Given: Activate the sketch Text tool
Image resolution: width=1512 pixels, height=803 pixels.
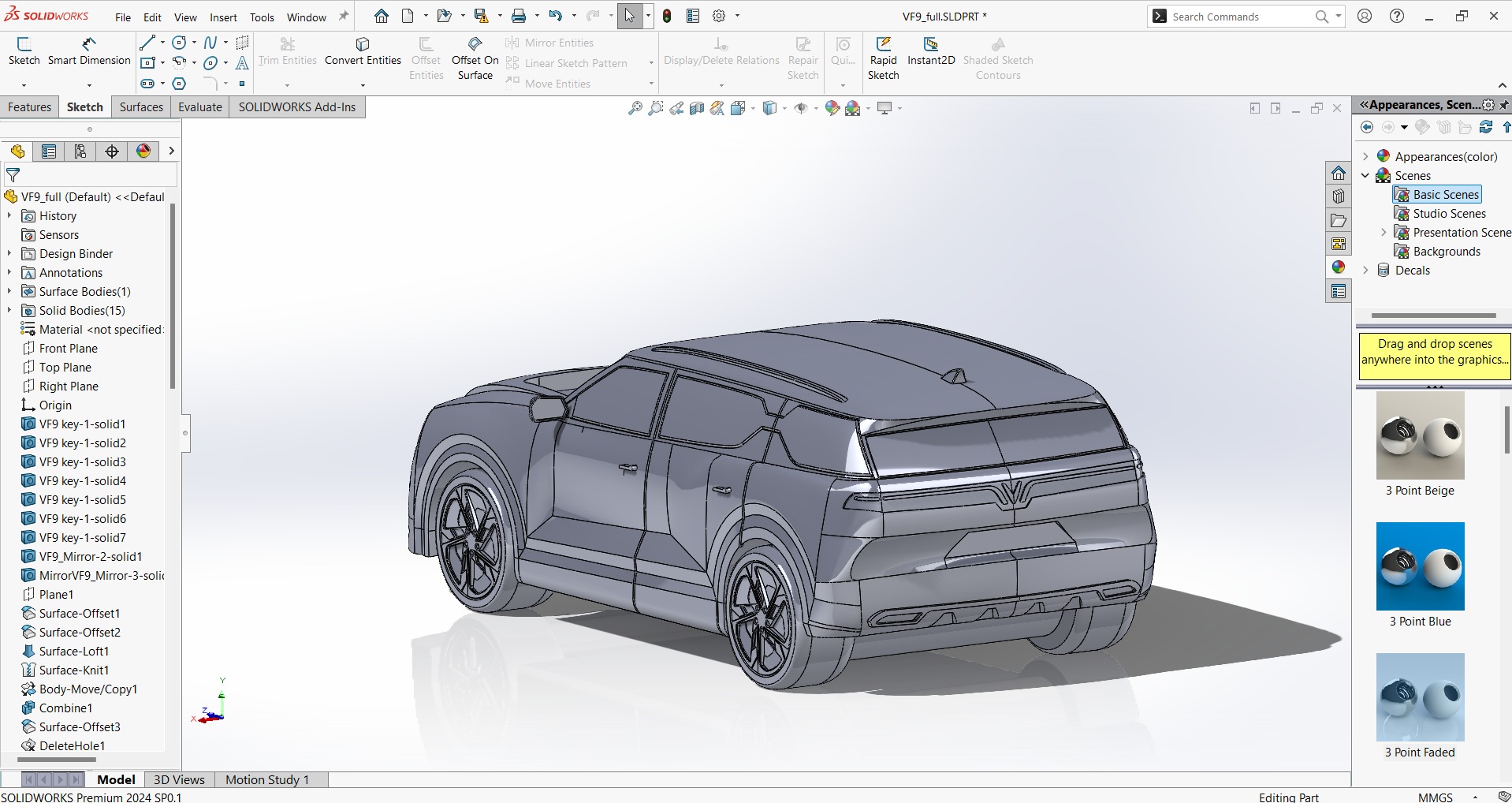Looking at the screenshot, I should click(x=242, y=63).
